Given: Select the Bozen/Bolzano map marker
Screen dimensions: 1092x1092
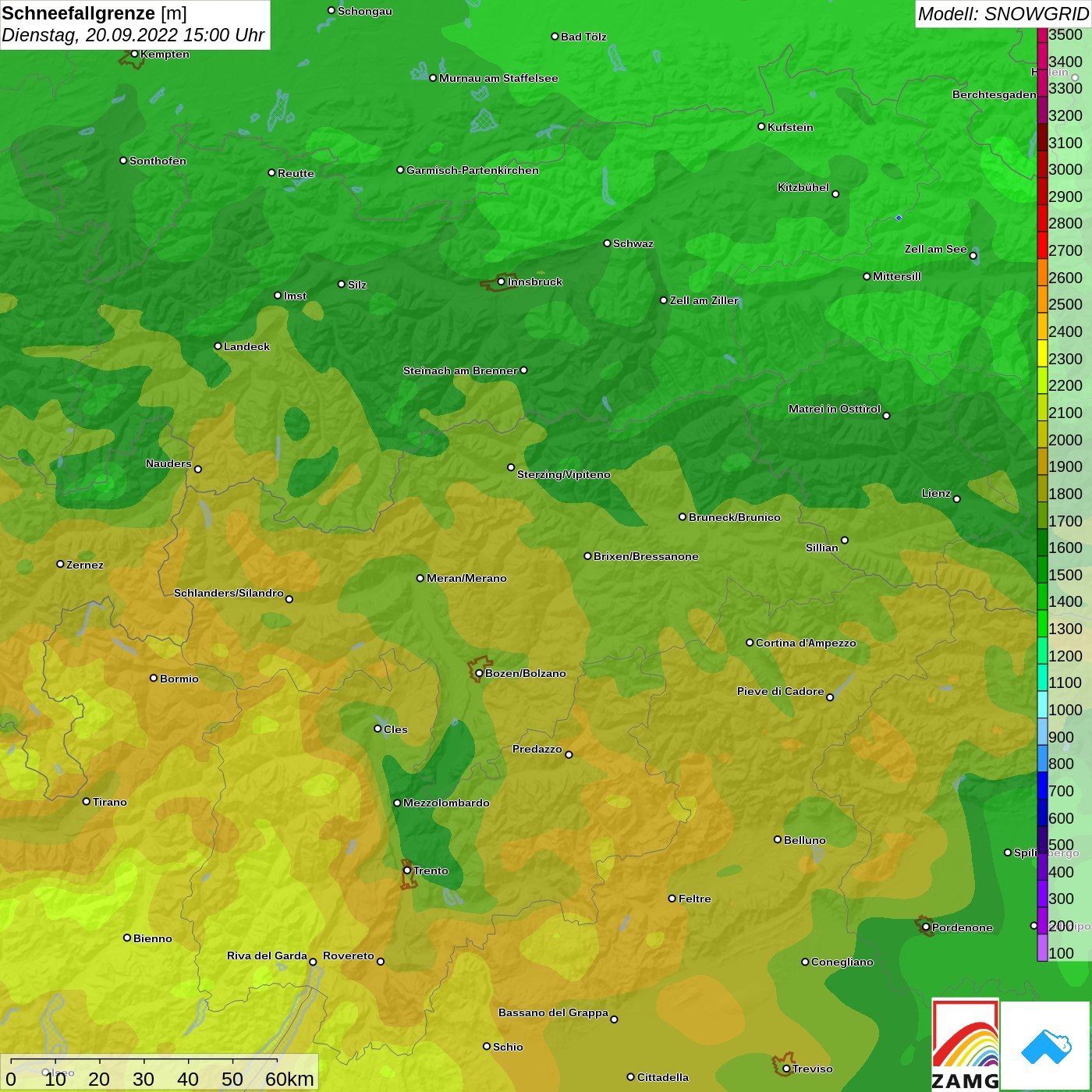Looking at the screenshot, I should tap(479, 673).
